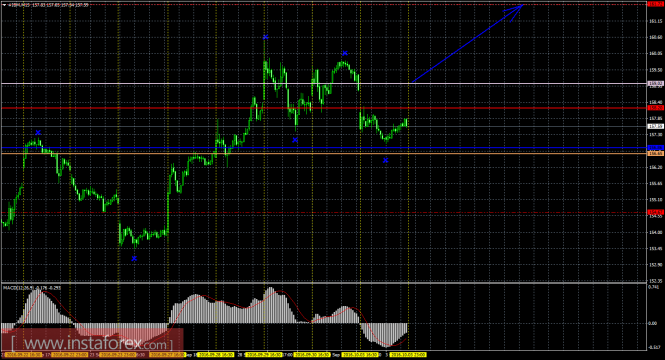
Task: Open the www.instaforex.com watermark link
Action: tap(92, 342)
